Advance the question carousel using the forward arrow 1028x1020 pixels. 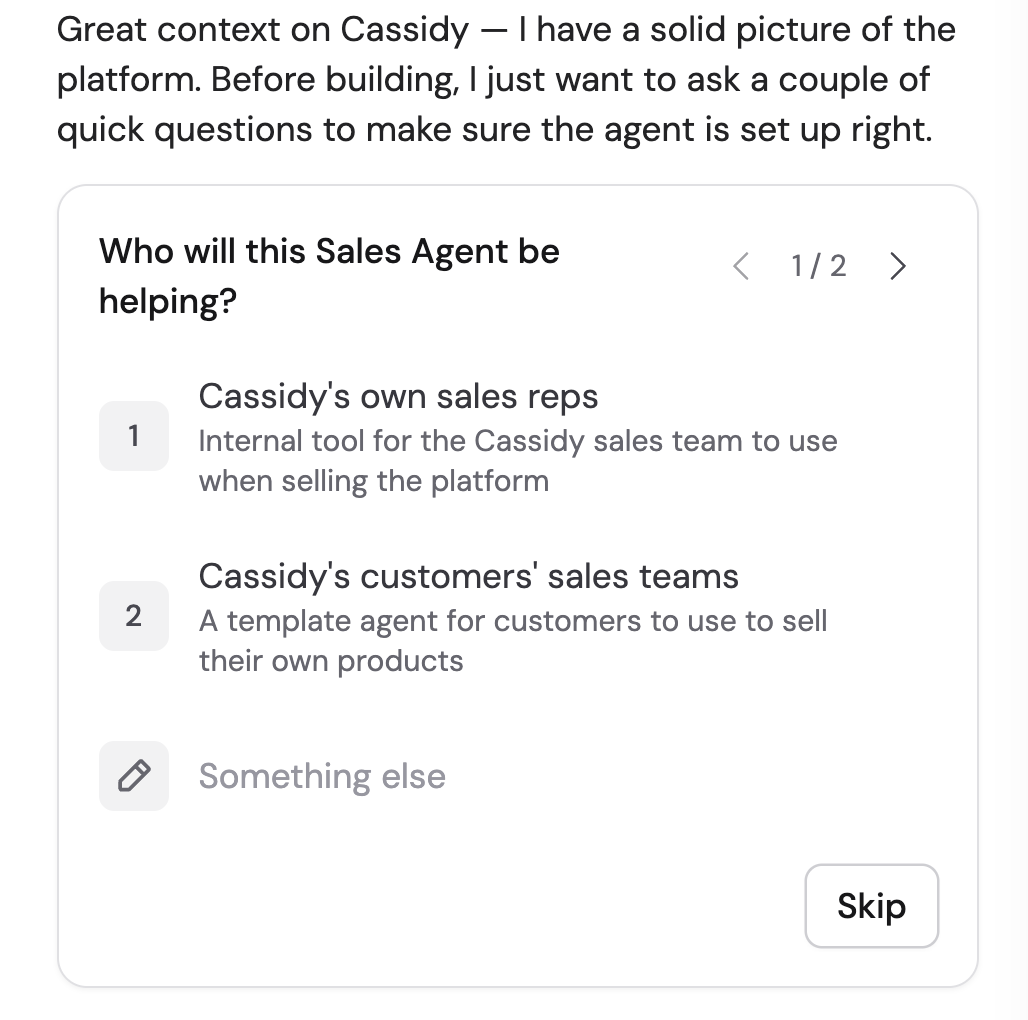[x=897, y=266]
